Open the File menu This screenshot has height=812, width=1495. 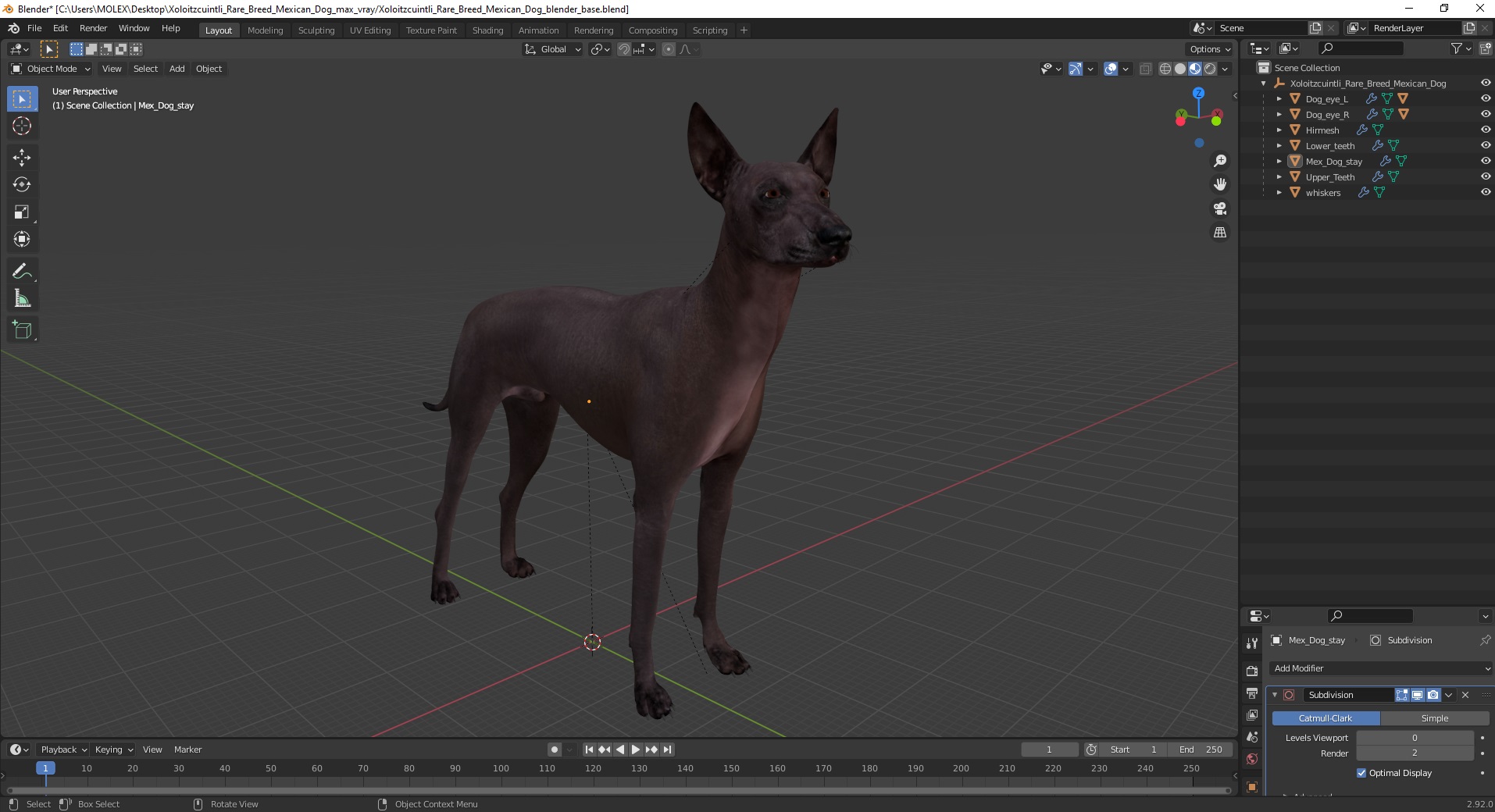point(34,28)
